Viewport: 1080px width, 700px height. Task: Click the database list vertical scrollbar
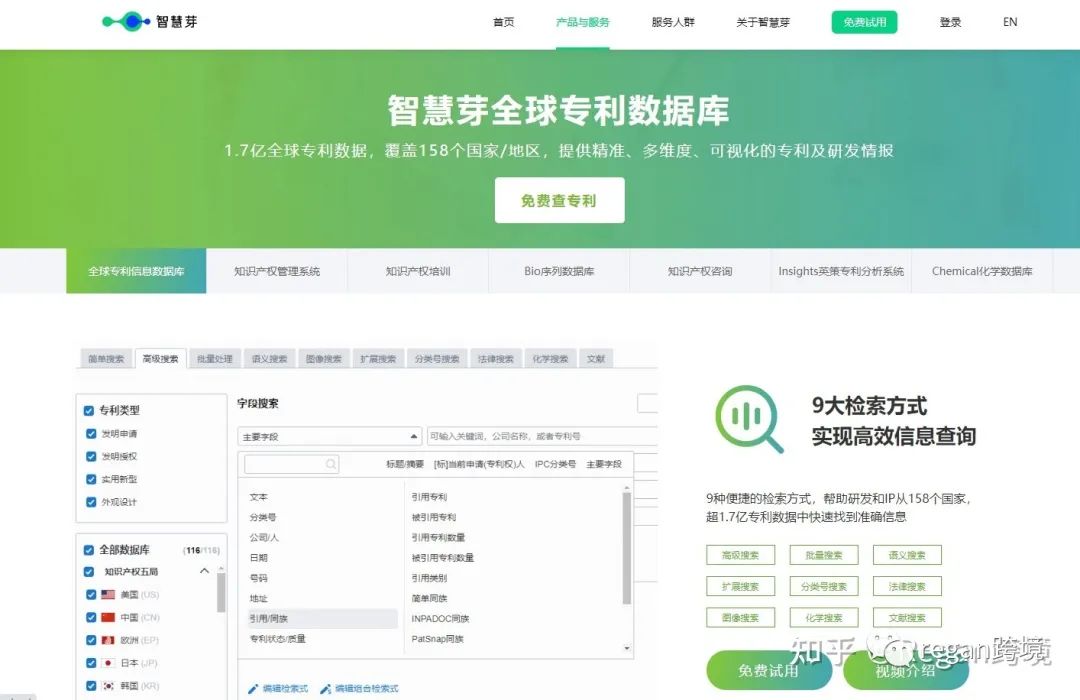221,593
